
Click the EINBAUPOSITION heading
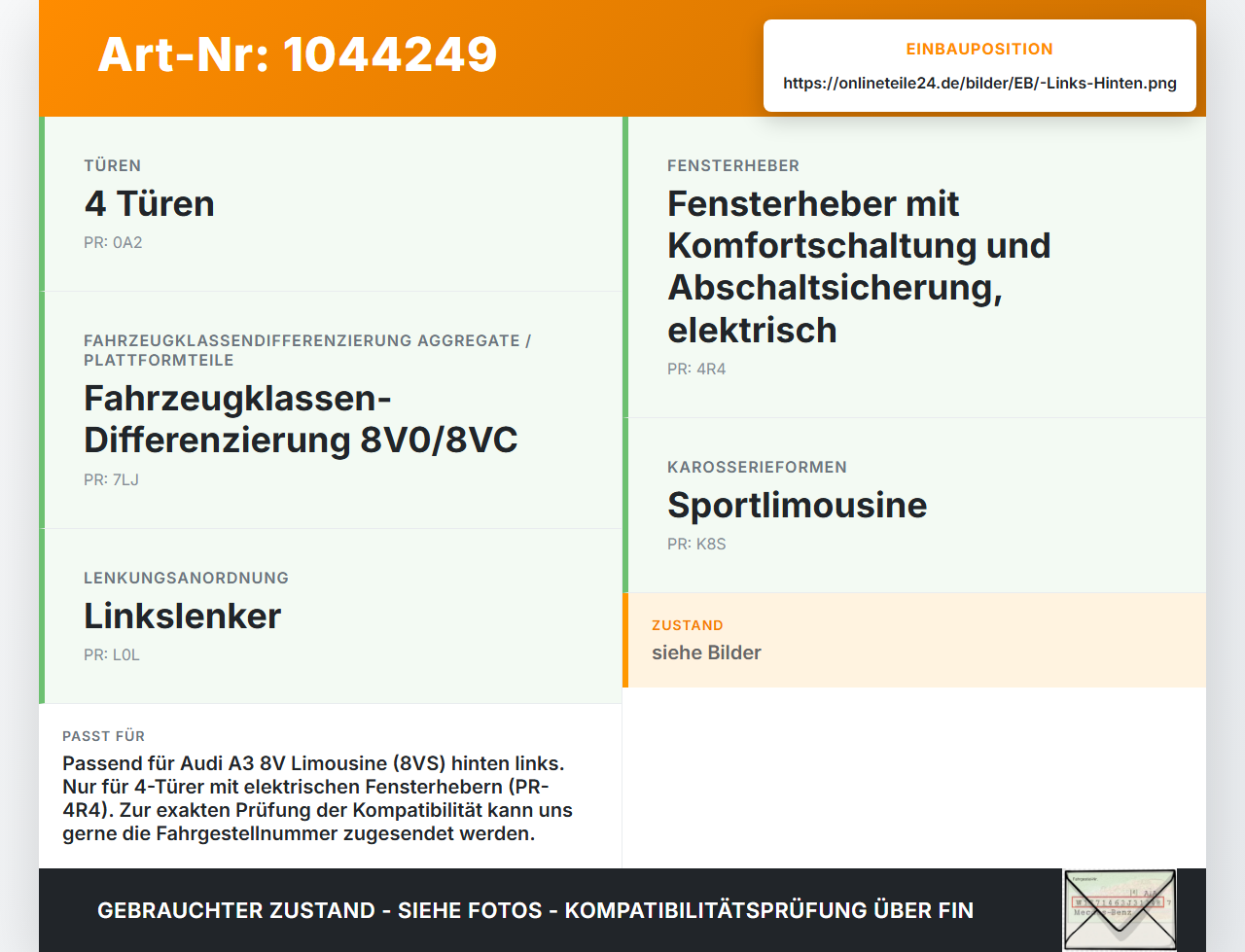[979, 49]
